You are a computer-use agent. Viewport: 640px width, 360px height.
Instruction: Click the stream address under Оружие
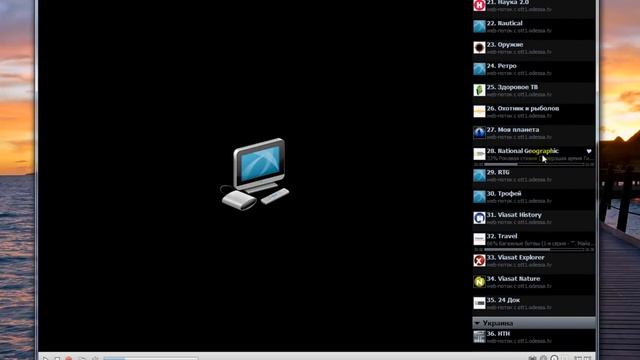click(519, 52)
